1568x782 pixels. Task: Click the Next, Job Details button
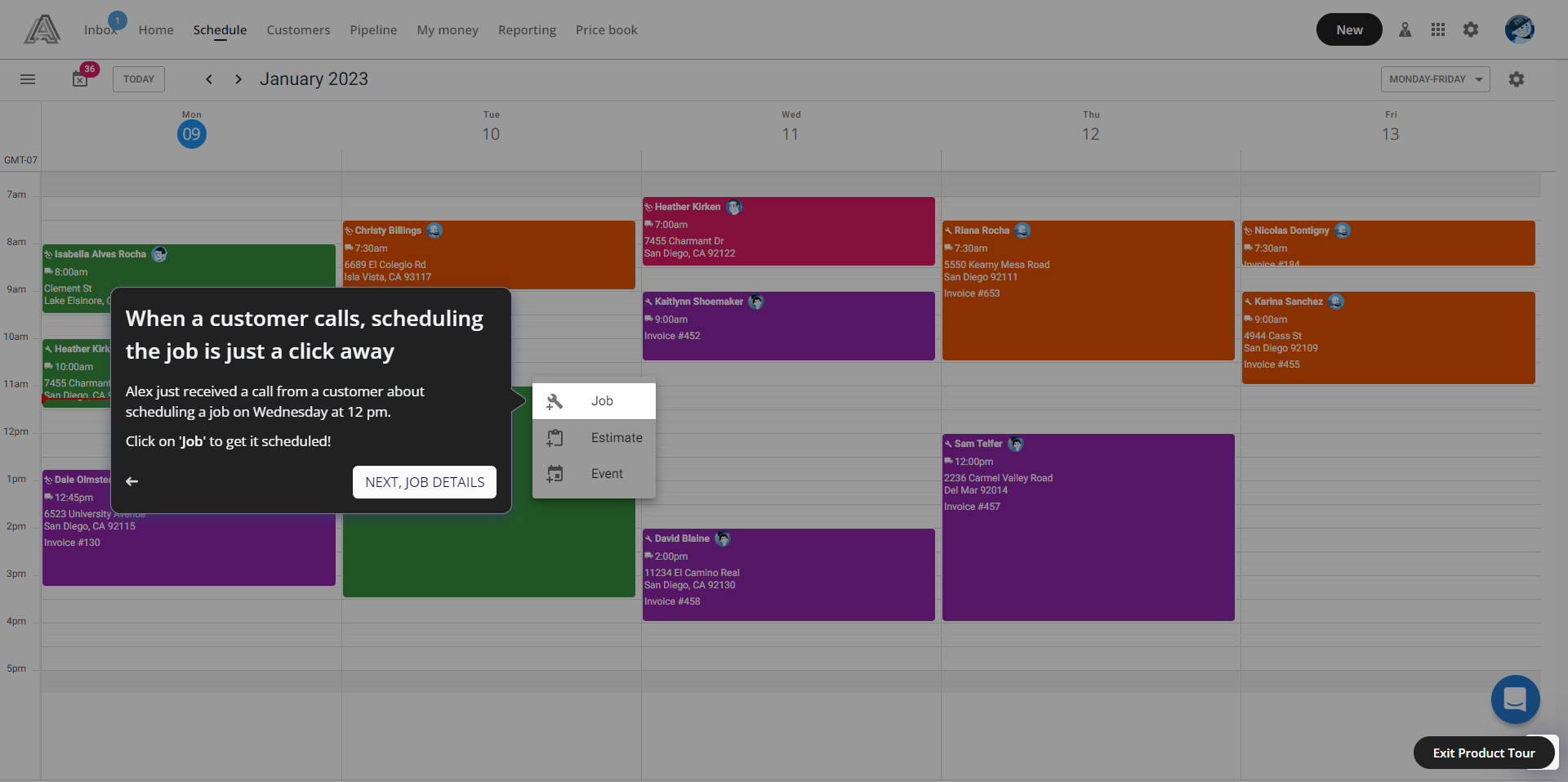424,482
